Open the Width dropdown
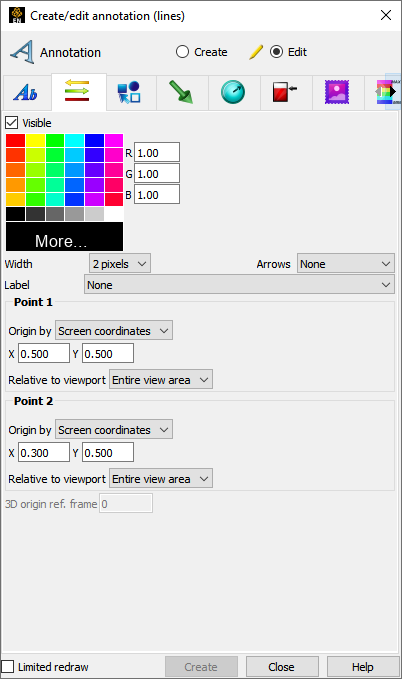 coord(120,264)
